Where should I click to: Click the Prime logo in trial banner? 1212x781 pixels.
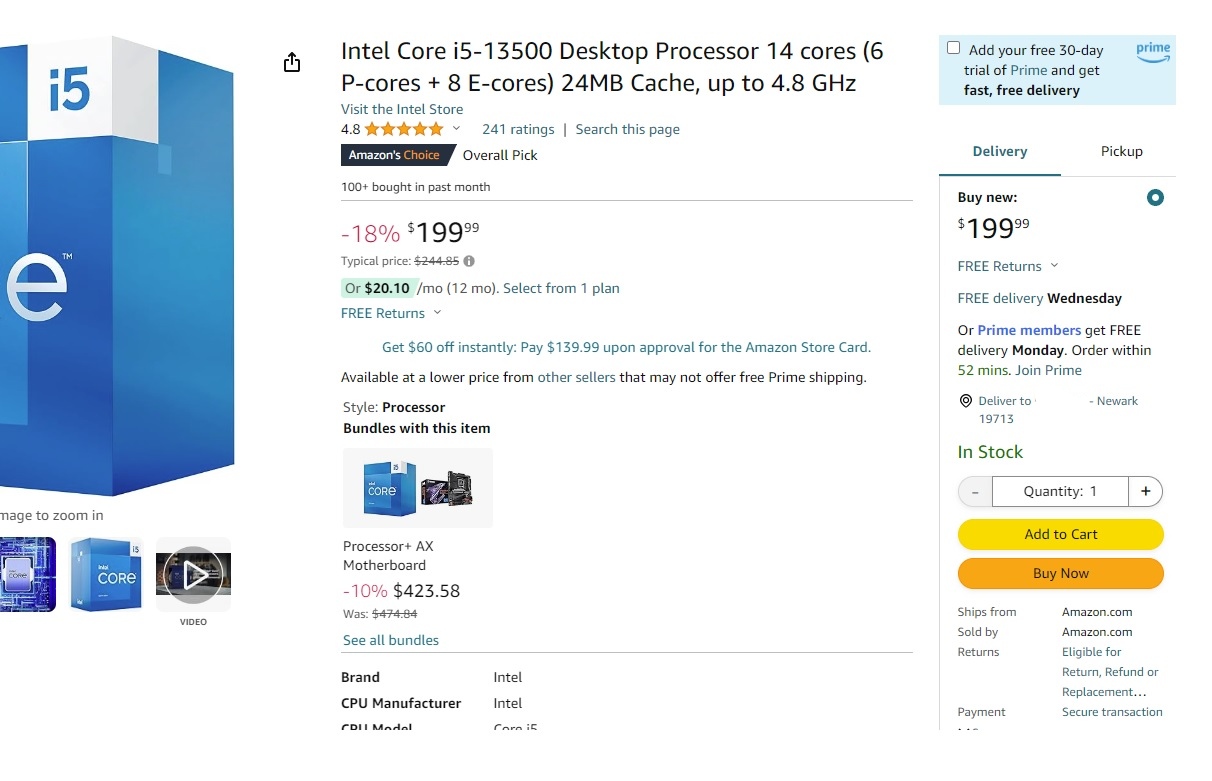pos(1153,52)
